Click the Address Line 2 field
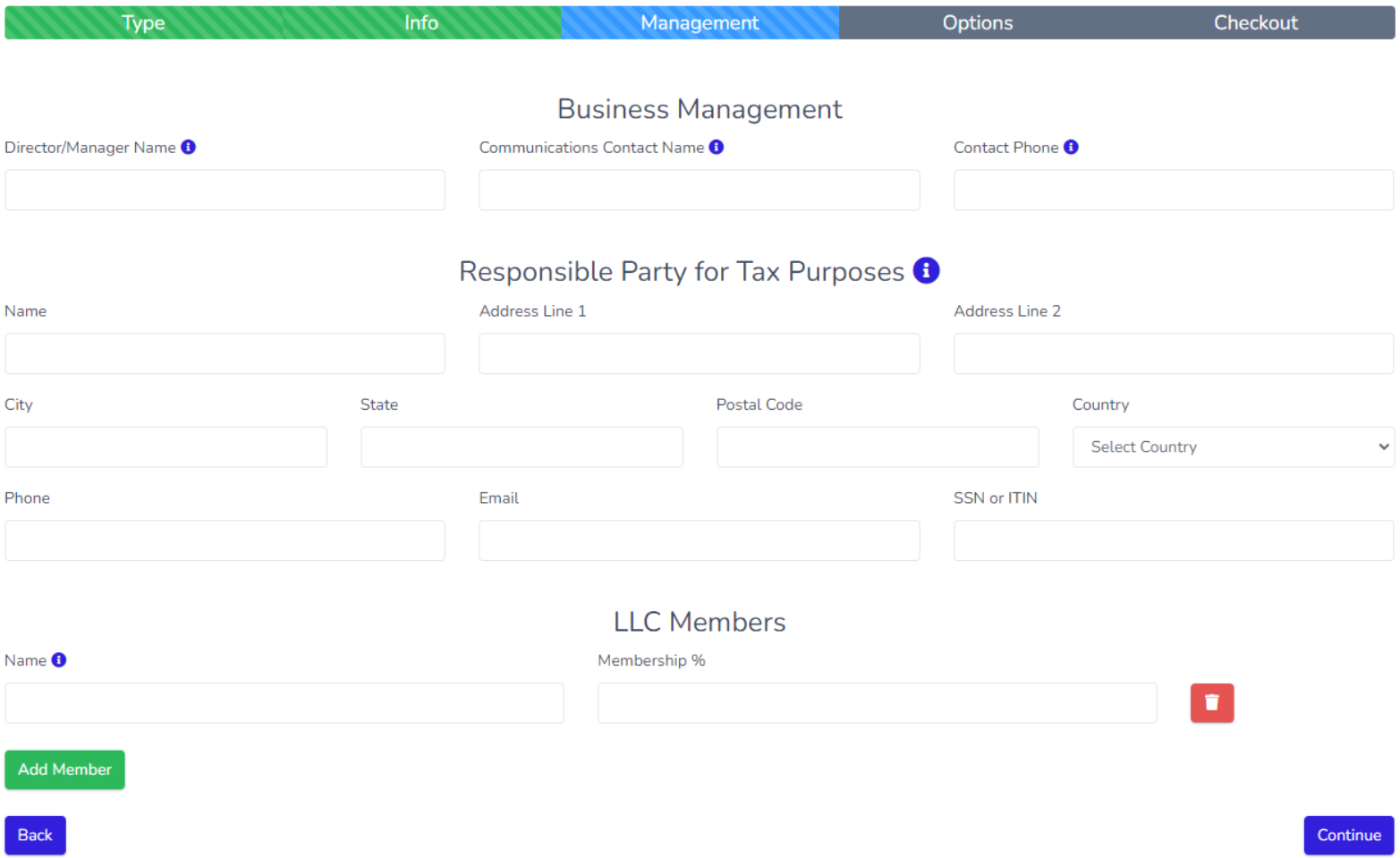 [1174, 354]
